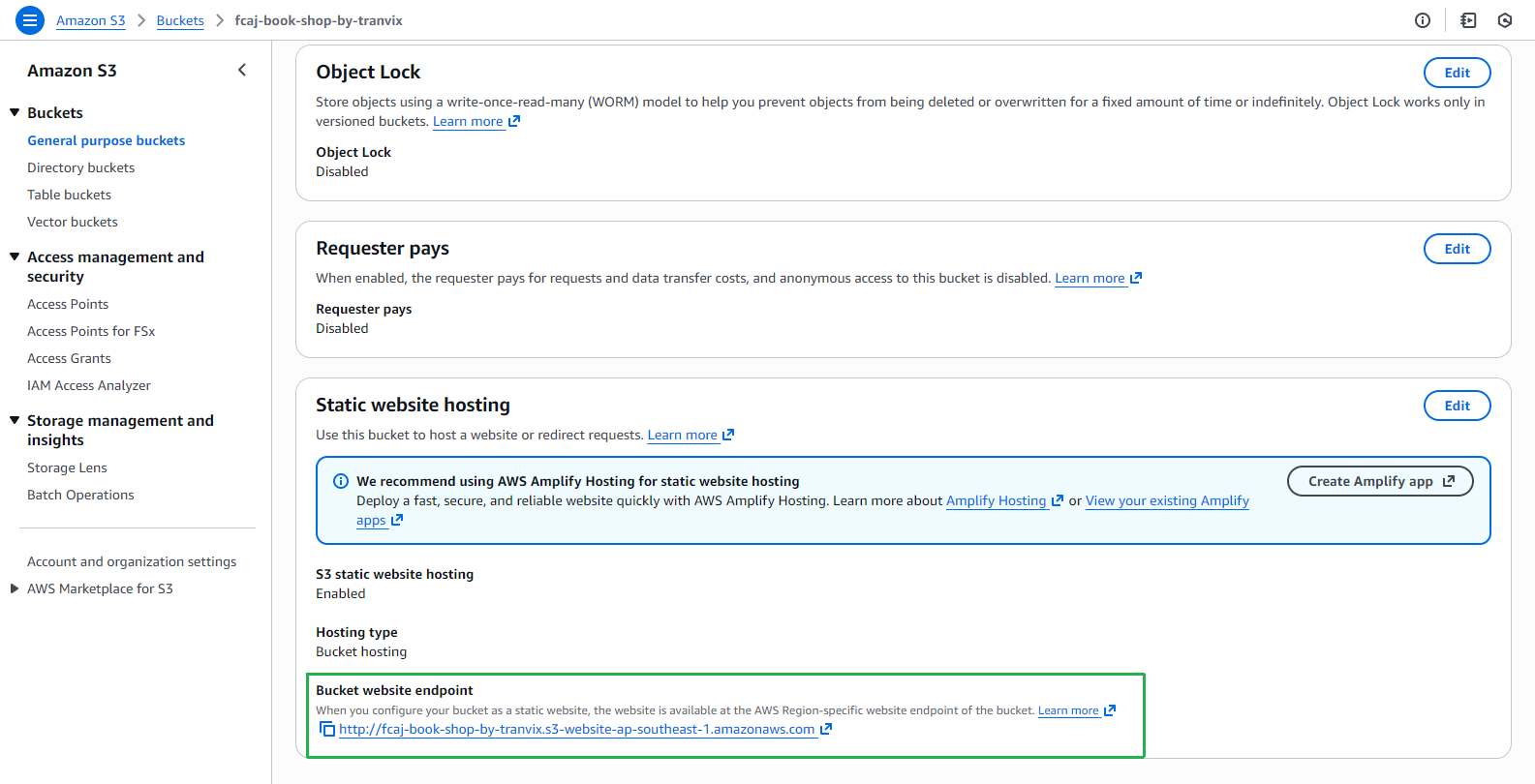The height and width of the screenshot is (784, 1535).
Task: Click external-link icon beside endpoint Learn more
Action: pyautogui.click(x=1110, y=710)
